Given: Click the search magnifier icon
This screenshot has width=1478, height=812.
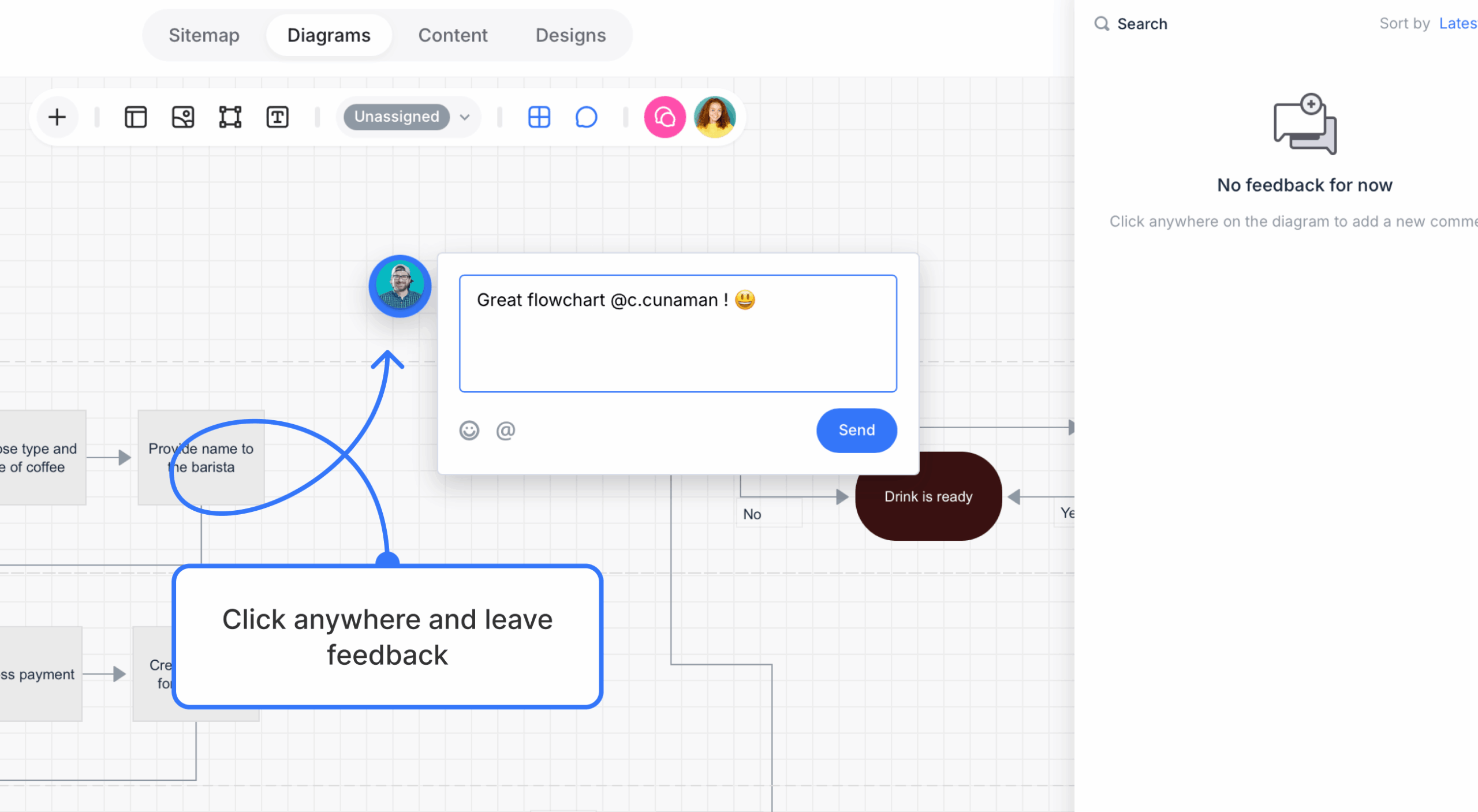Looking at the screenshot, I should pos(1102,24).
